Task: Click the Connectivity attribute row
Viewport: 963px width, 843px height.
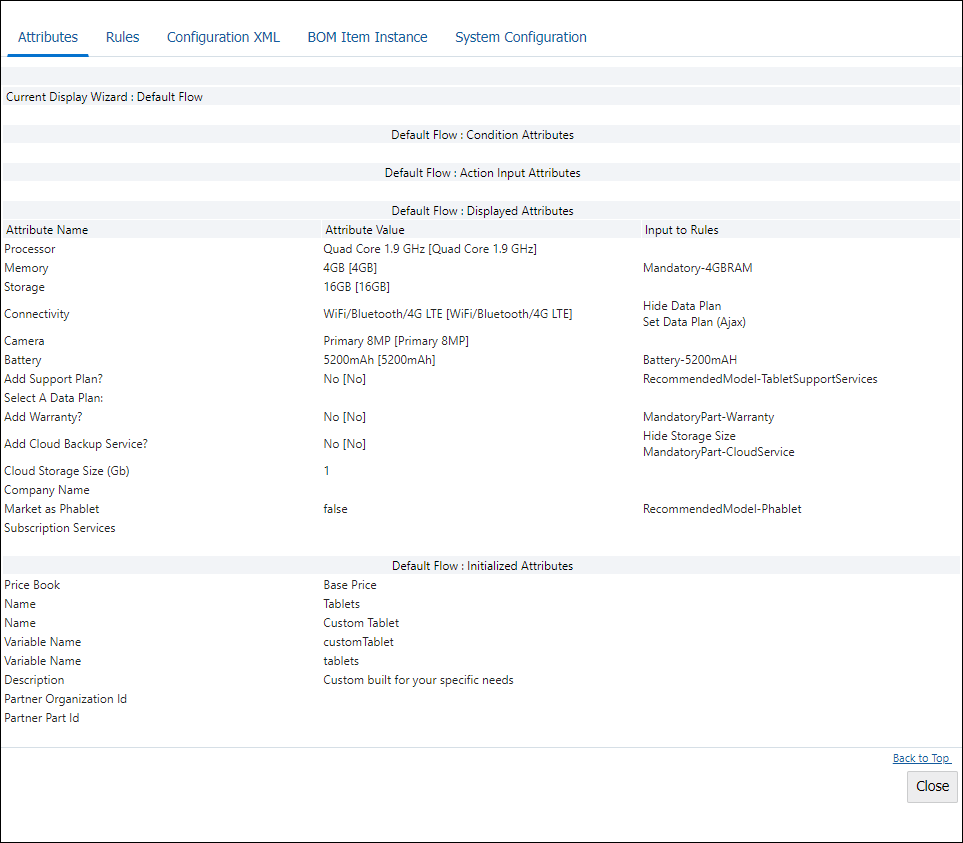Action: (37, 313)
